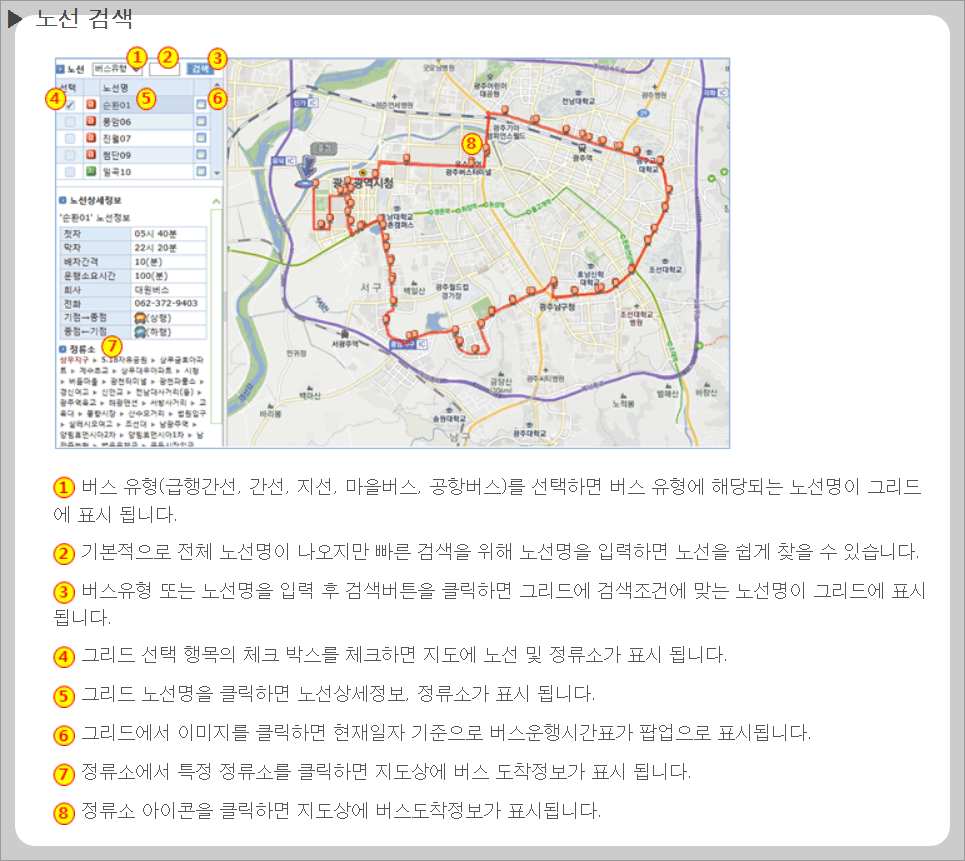Click the up chevron on 노선상세정보 panel
Screen dimensions: 965x861
pos(215,203)
